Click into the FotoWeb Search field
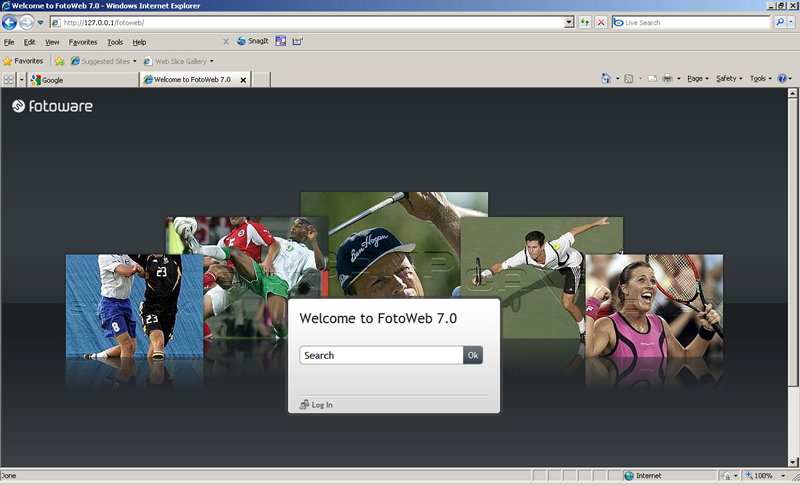This screenshot has height=485, width=800. 381,355
